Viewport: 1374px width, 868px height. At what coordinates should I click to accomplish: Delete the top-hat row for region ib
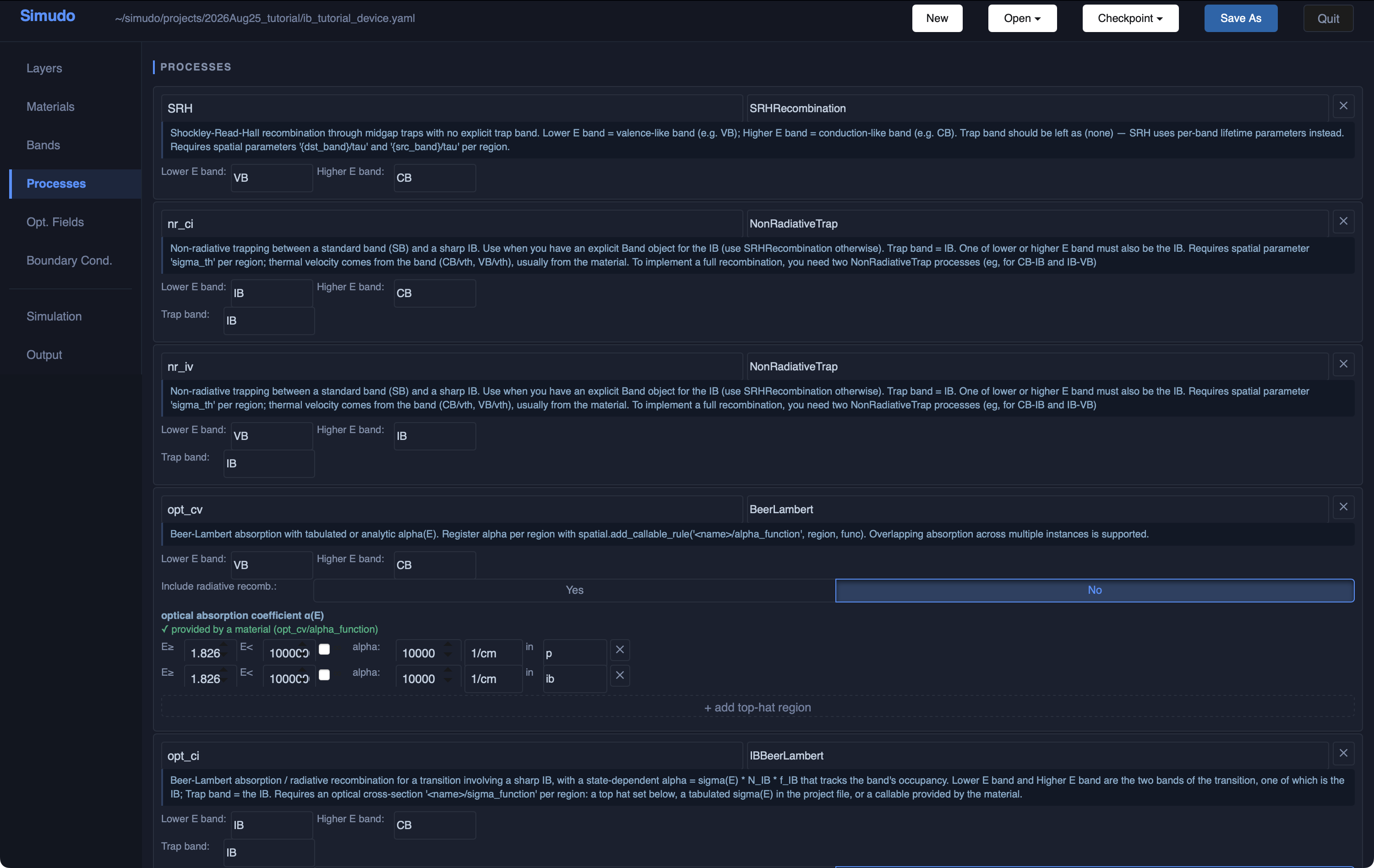tap(620, 675)
